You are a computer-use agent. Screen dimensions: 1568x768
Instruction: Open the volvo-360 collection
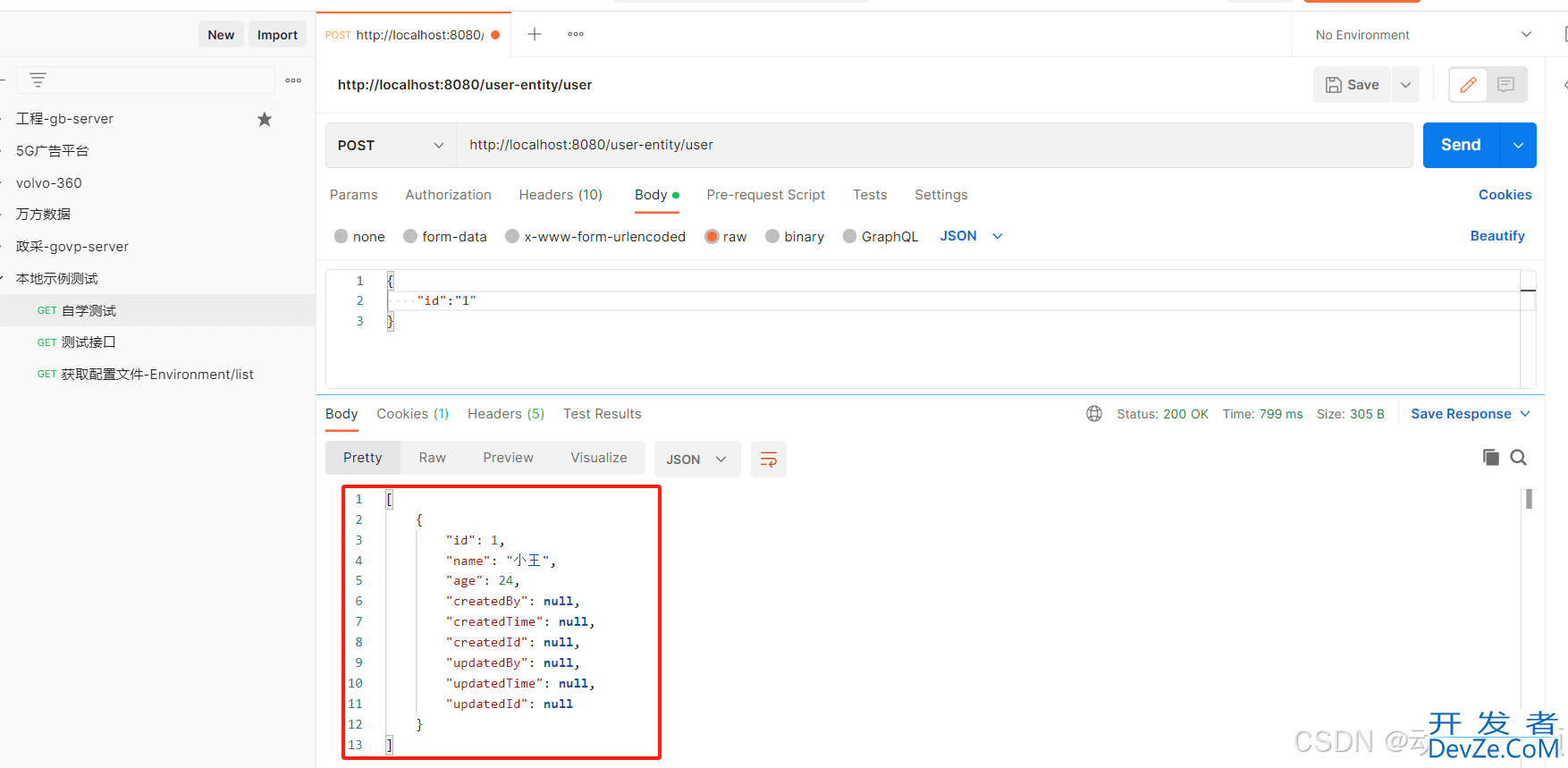pos(49,183)
